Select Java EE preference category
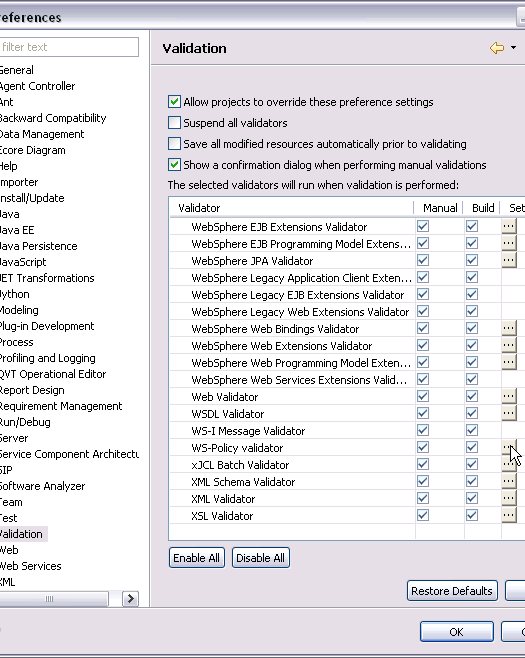The height and width of the screenshot is (658, 525). tap(17, 230)
